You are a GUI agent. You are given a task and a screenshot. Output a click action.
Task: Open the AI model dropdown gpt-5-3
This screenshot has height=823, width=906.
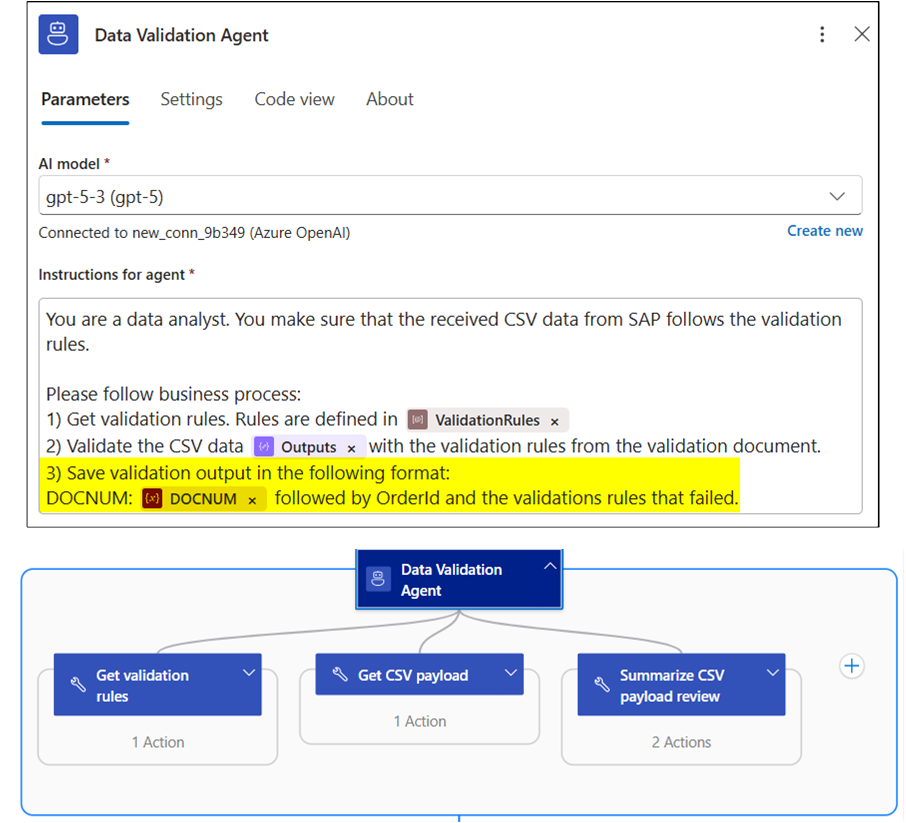[x=450, y=196]
